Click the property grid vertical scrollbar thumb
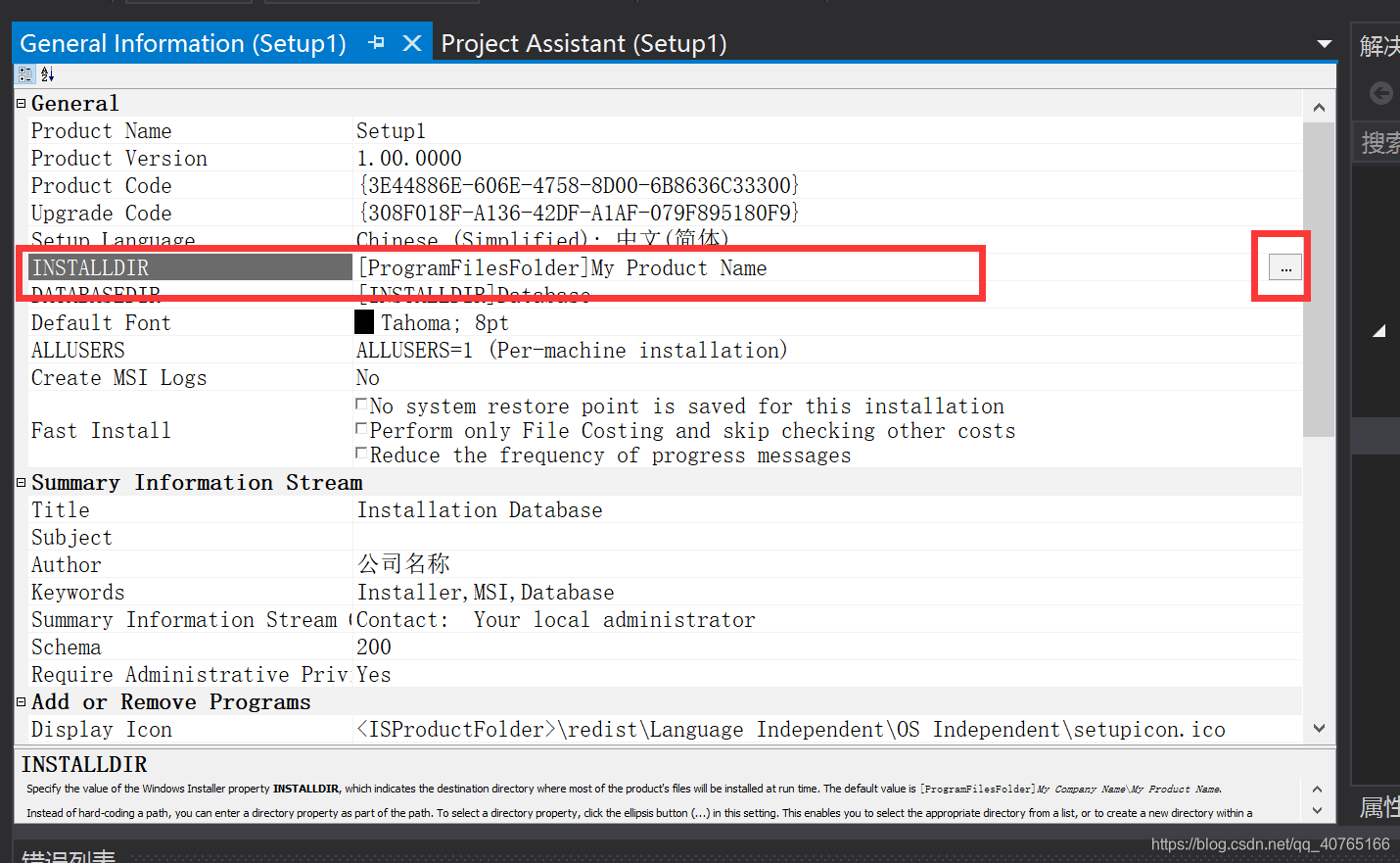Viewport: 1400px width, 863px height. point(1319,279)
